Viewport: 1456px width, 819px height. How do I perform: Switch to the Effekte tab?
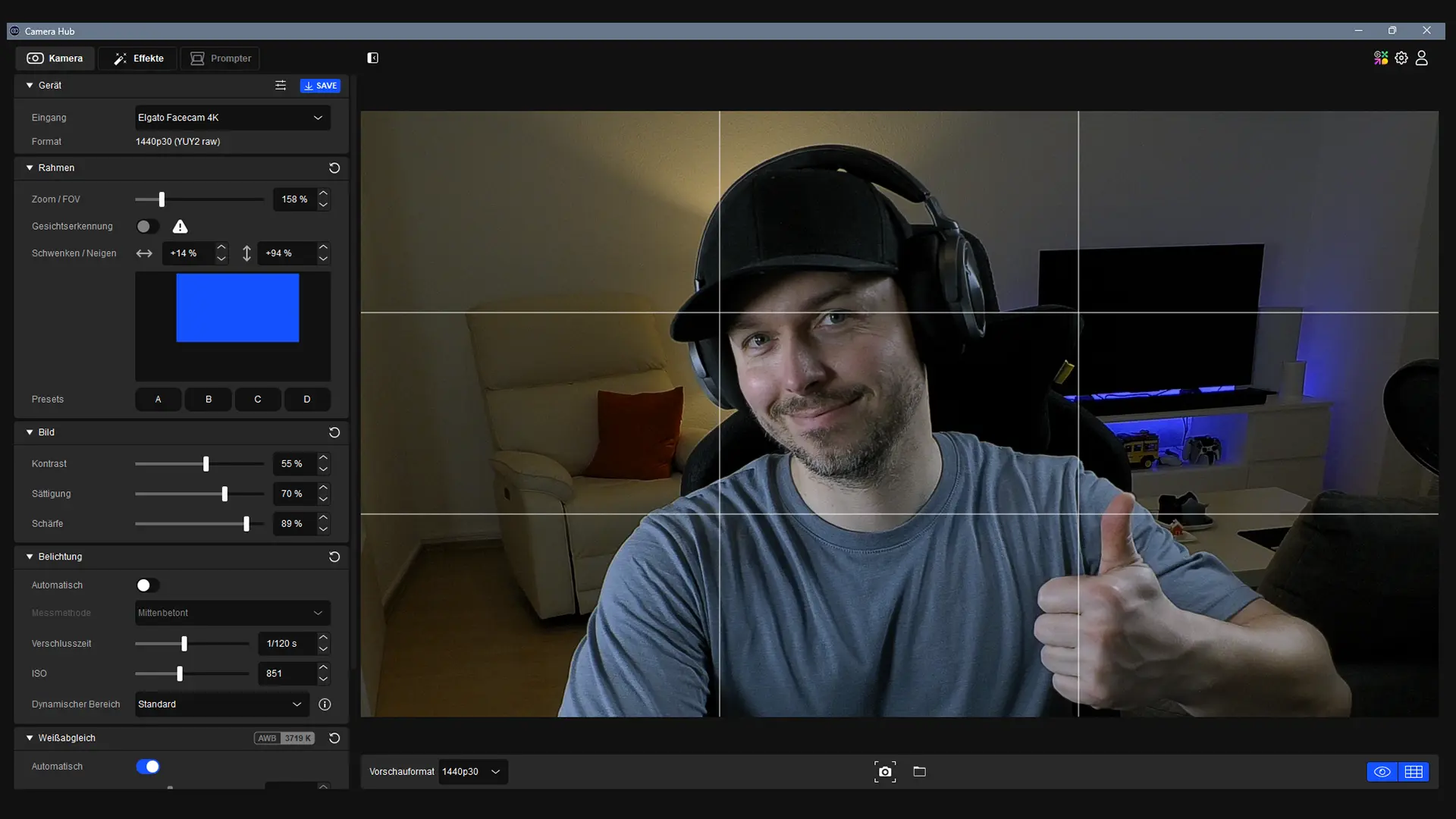coord(138,58)
